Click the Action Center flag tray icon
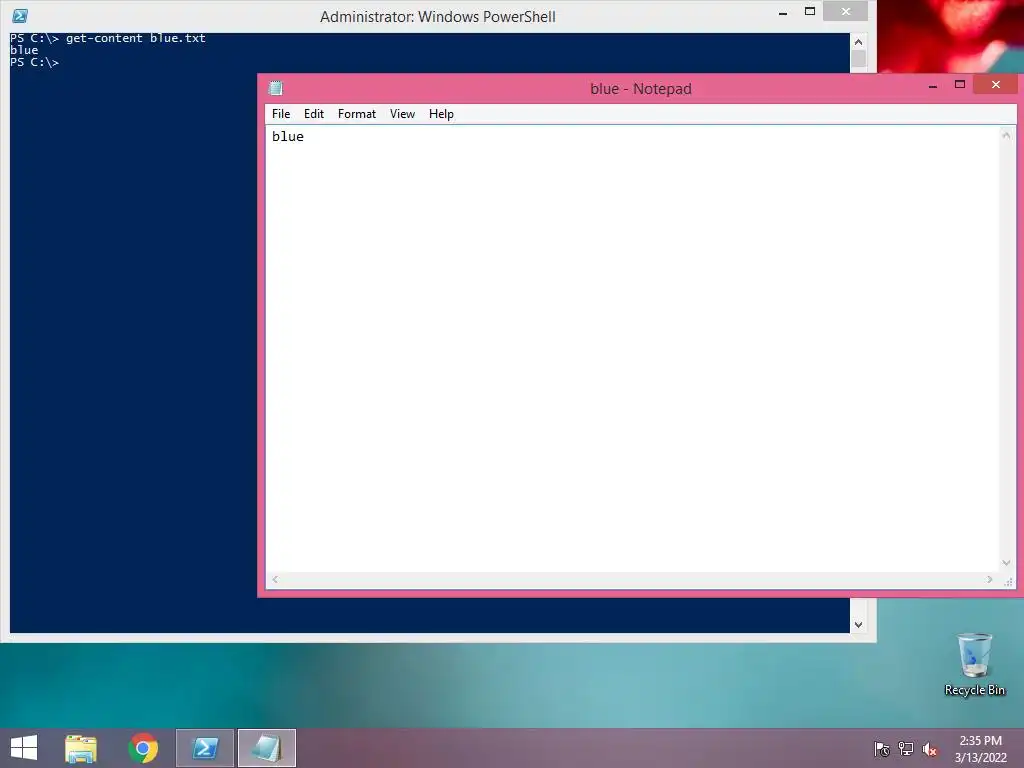 [x=882, y=749]
